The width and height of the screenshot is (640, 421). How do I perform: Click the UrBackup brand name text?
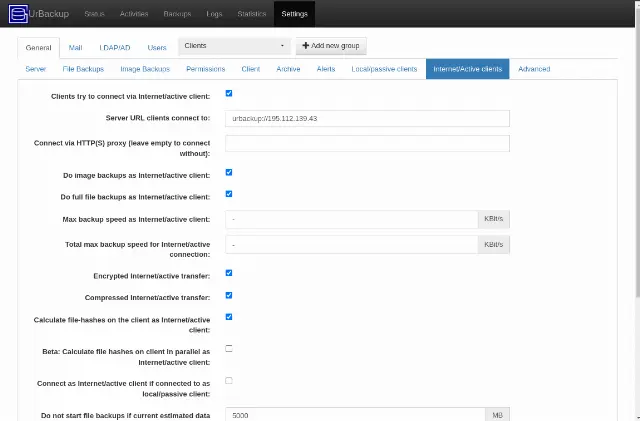point(49,14)
